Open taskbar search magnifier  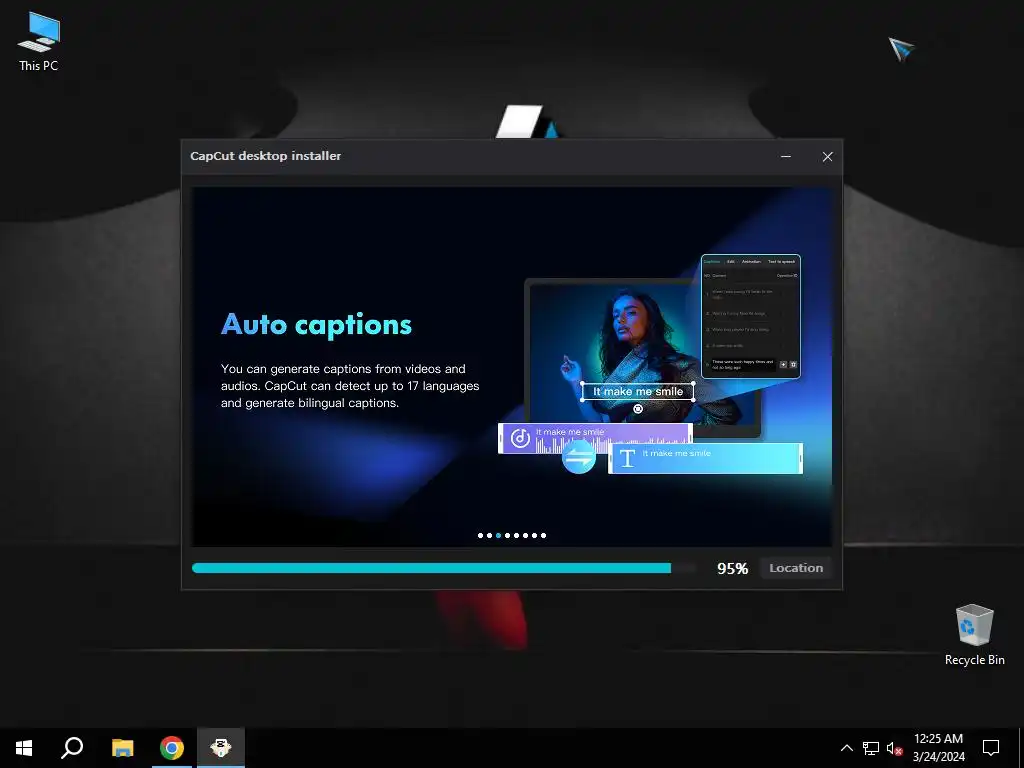72,748
